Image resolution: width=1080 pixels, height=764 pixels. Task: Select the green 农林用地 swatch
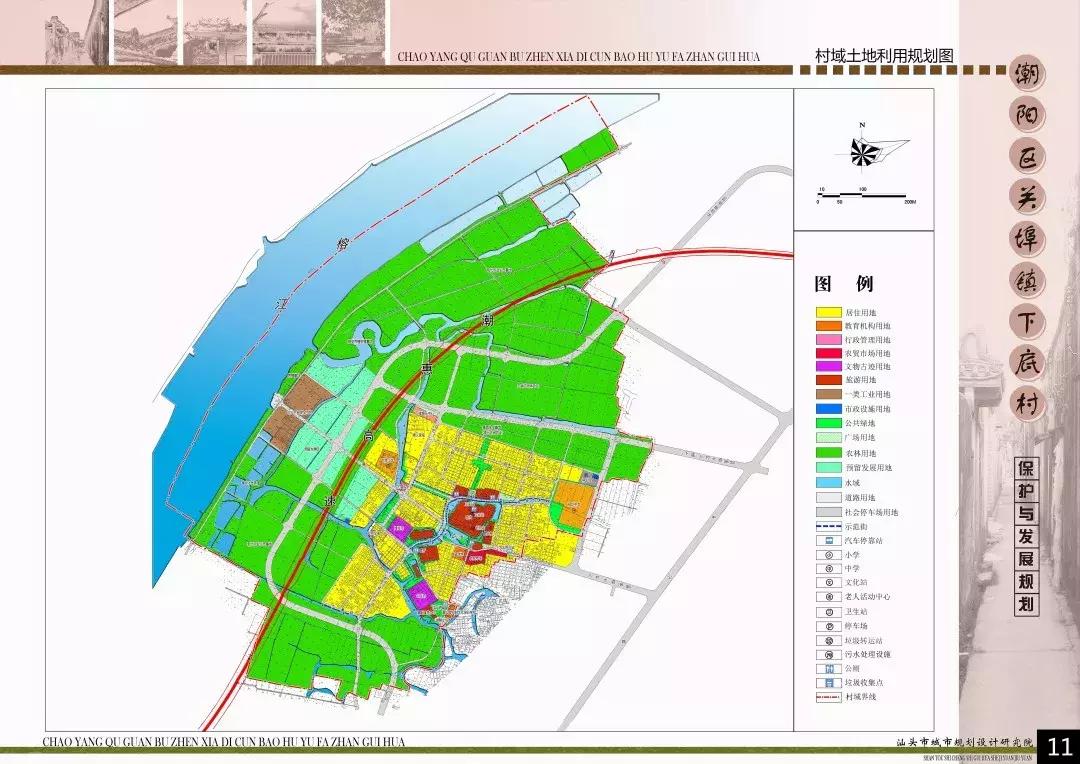(x=829, y=453)
